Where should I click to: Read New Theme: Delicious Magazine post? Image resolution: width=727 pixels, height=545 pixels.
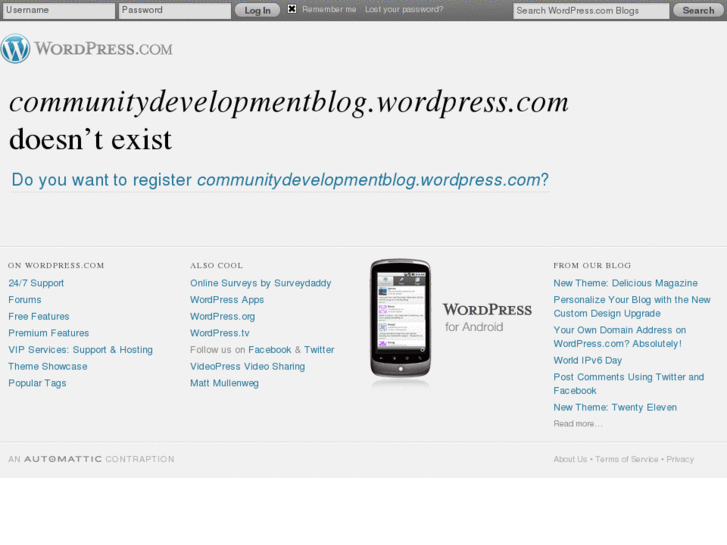[625, 283]
